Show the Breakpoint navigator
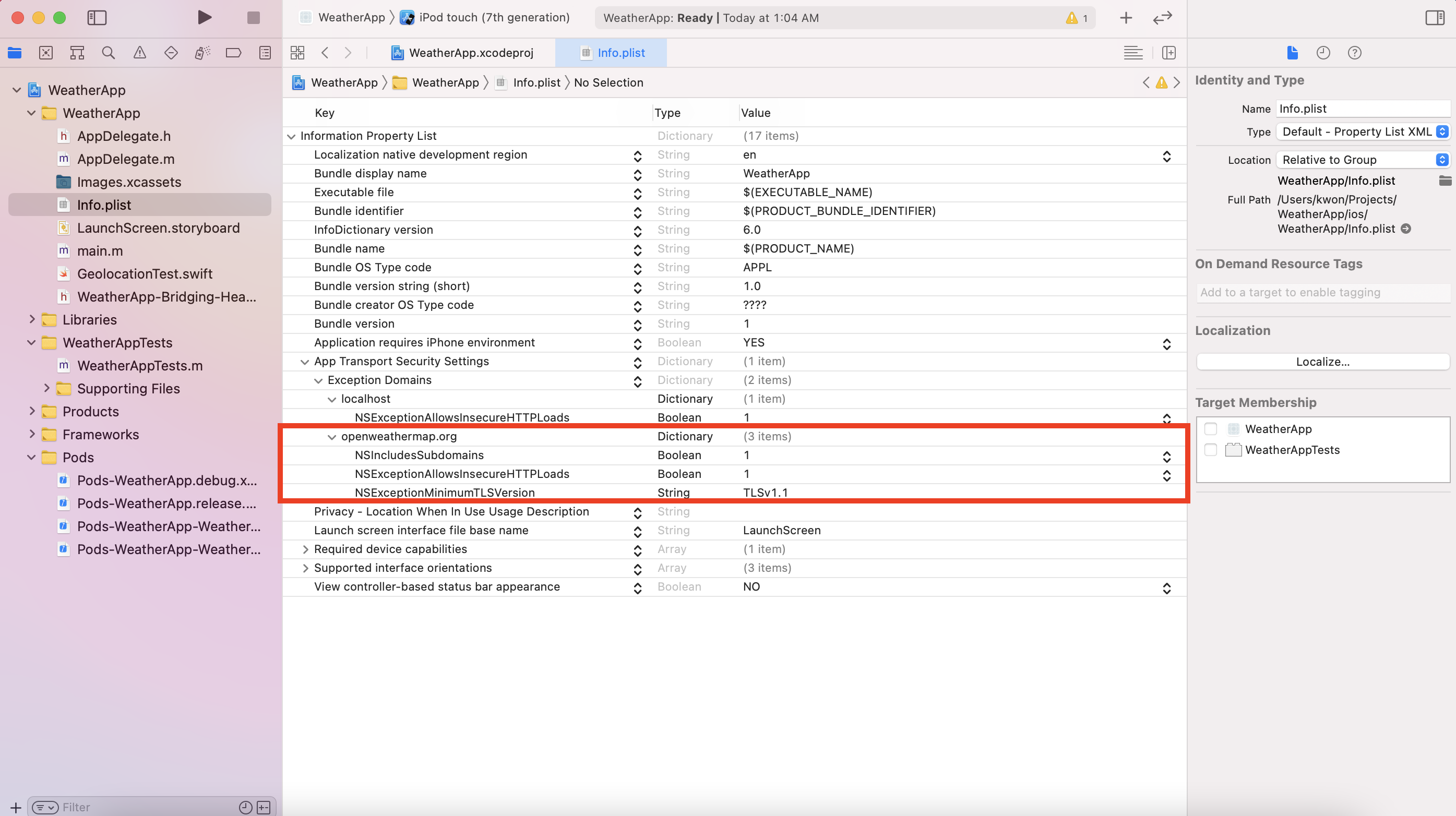The image size is (1456, 816). (x=233, y=53)
